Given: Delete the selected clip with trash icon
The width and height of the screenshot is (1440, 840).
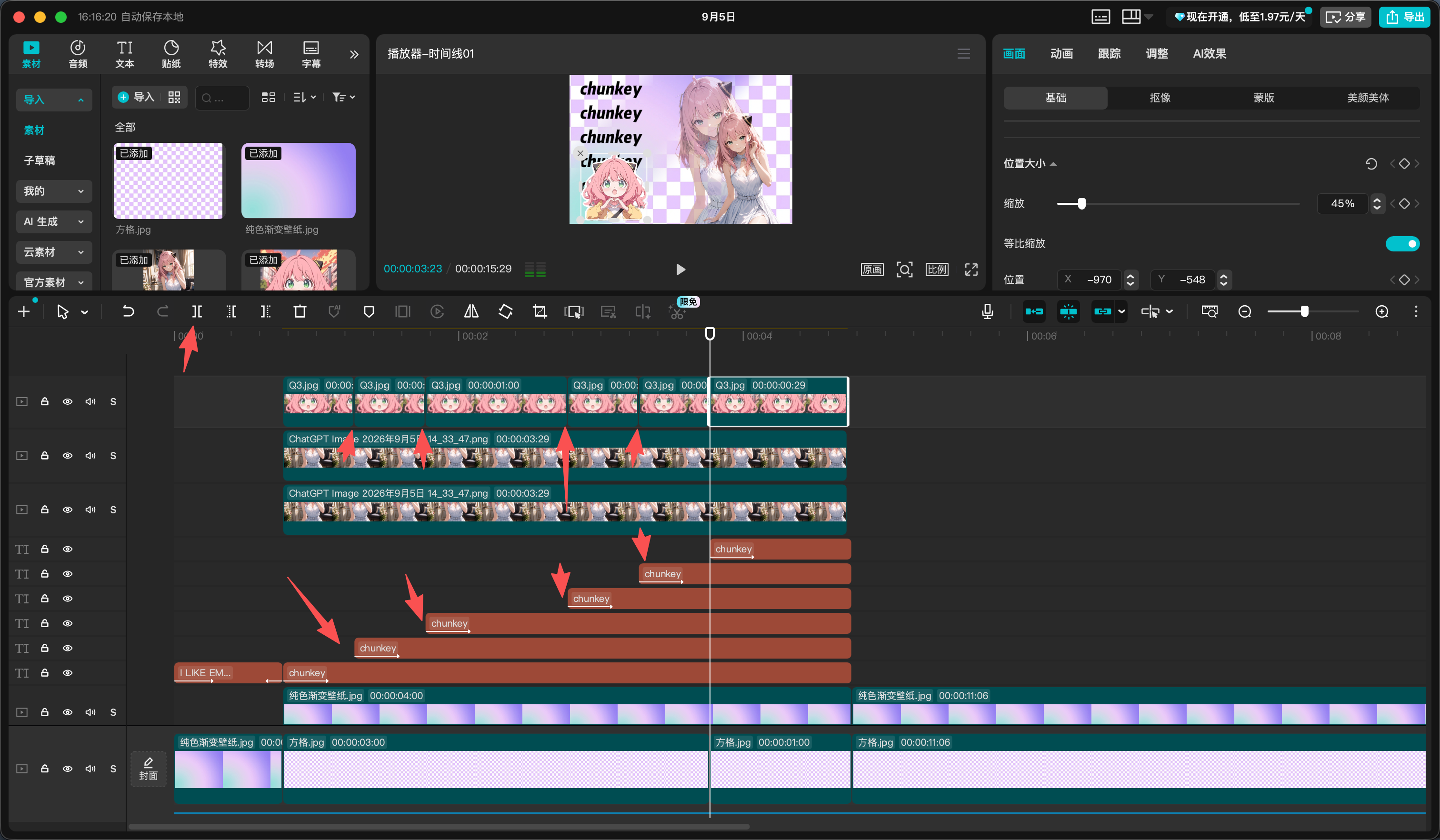Looking at the screenshot, I should [x=300, y=311].
